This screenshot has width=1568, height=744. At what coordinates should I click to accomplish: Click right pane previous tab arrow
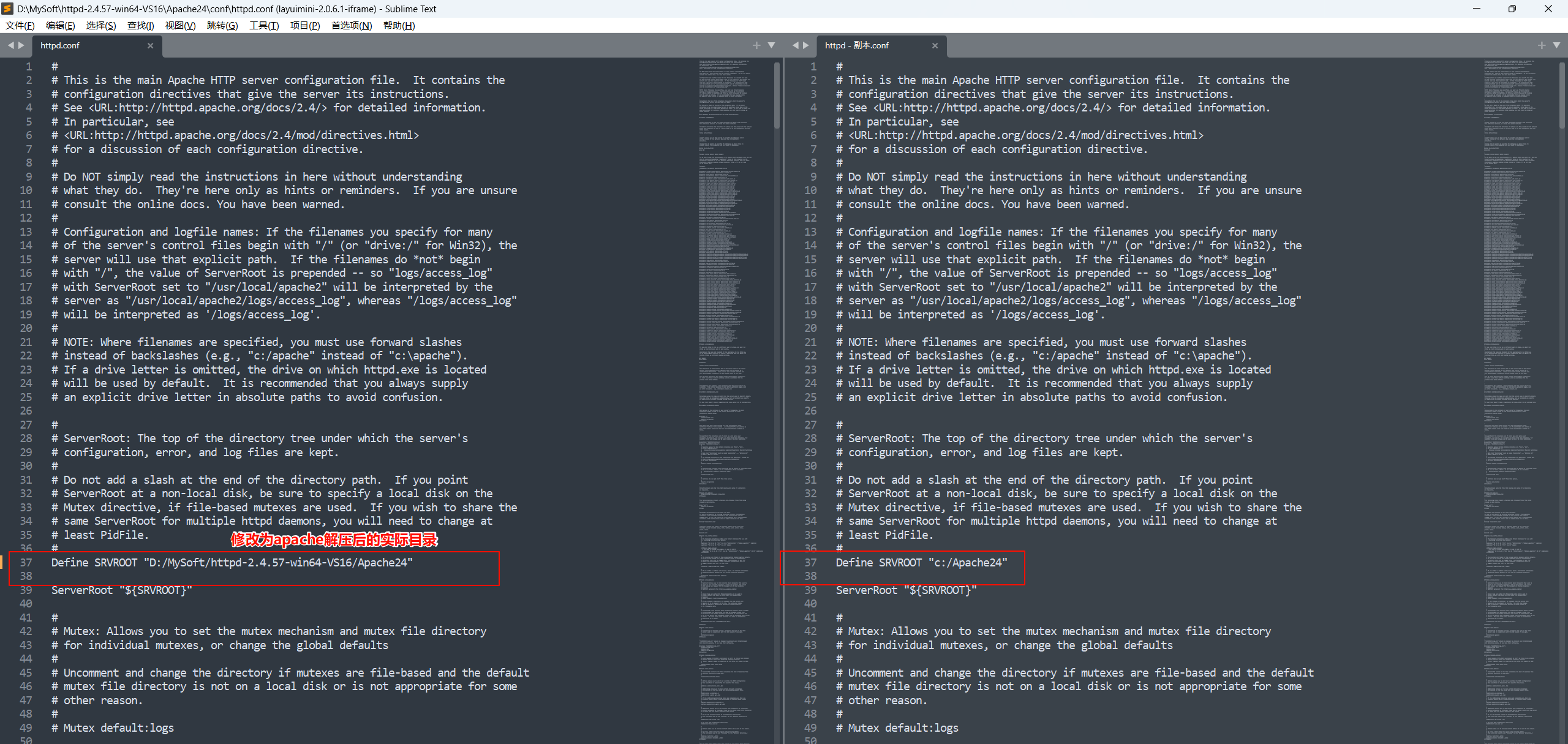tap(795, 45)
